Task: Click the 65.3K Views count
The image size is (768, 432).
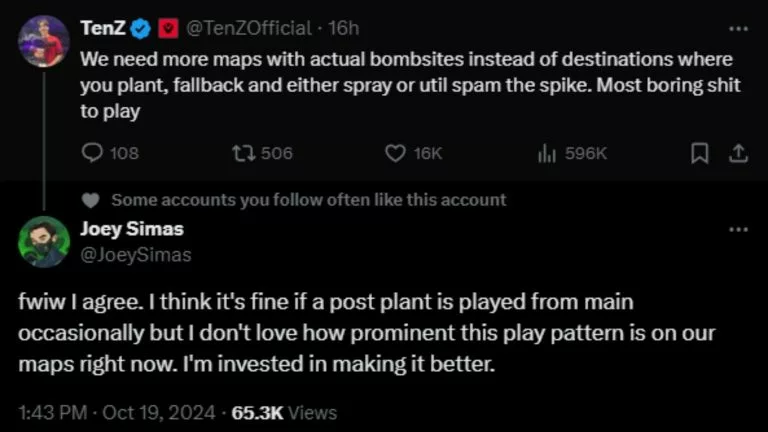Action: coord(284,412)
